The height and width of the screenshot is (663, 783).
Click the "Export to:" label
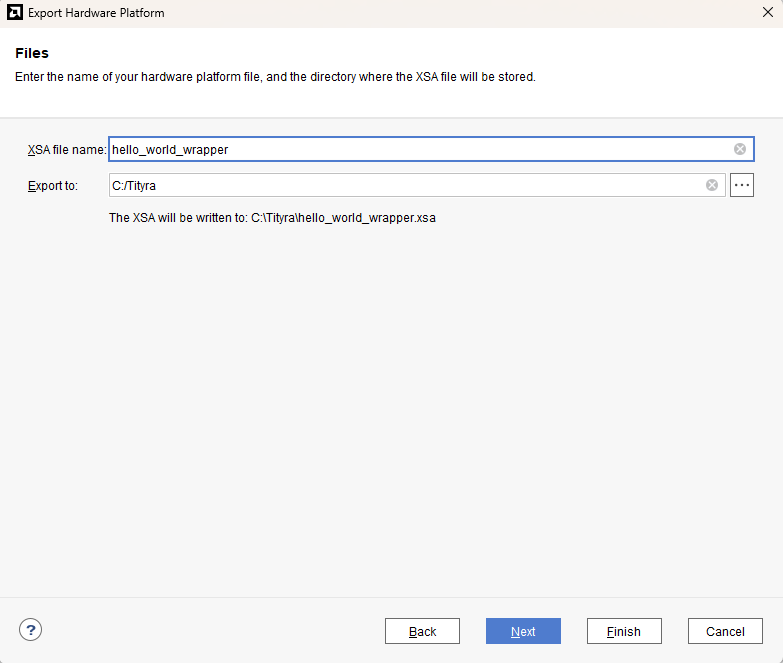coord(52,186)
